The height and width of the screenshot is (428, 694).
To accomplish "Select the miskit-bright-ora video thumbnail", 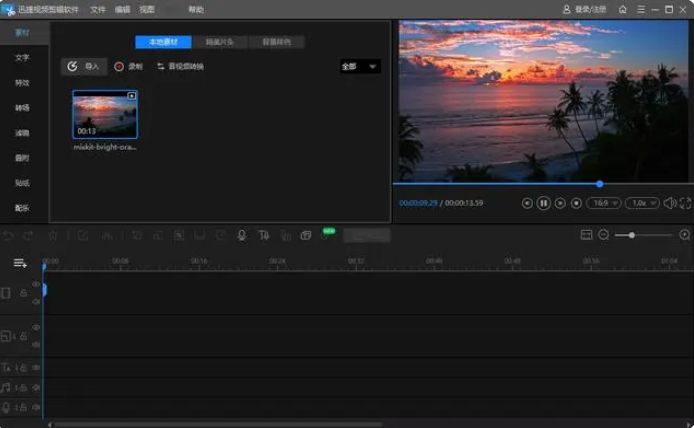I will pos(105,115).
